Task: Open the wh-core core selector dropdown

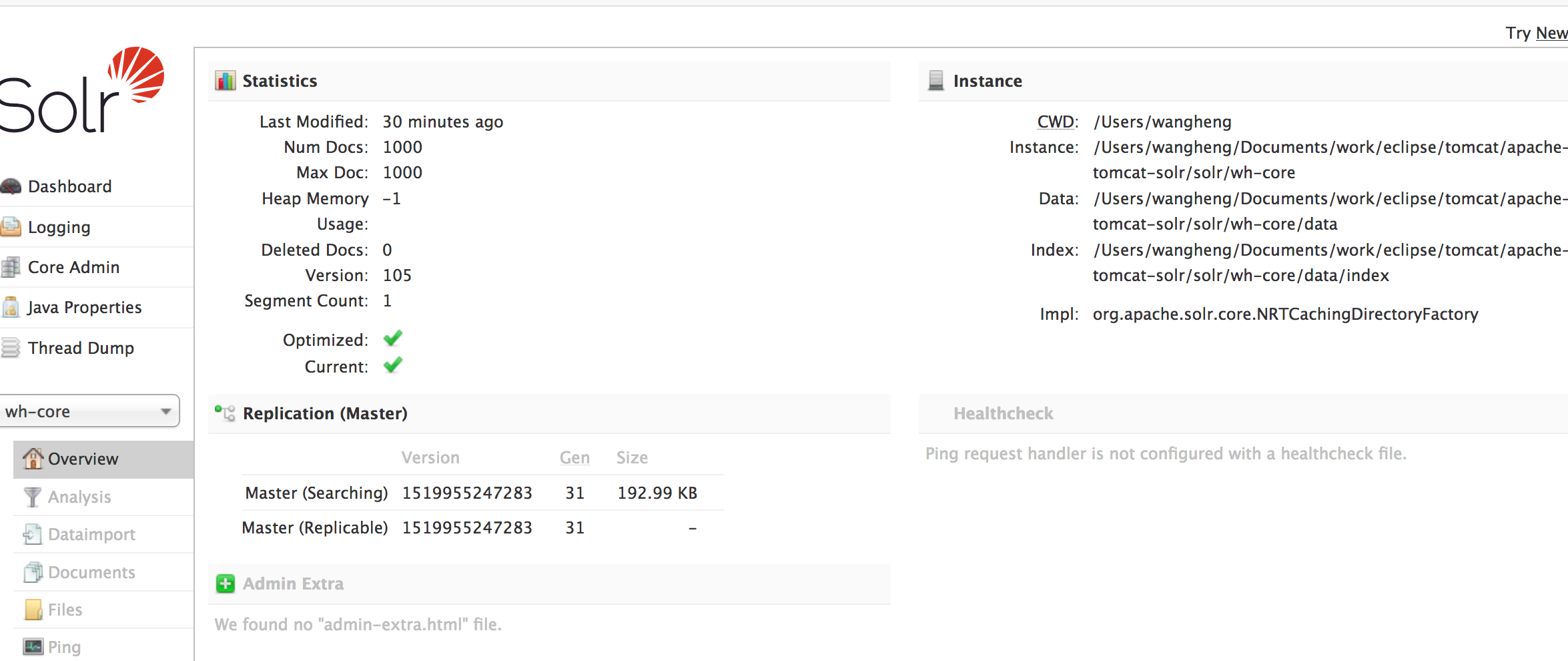Action: (89, 411)
